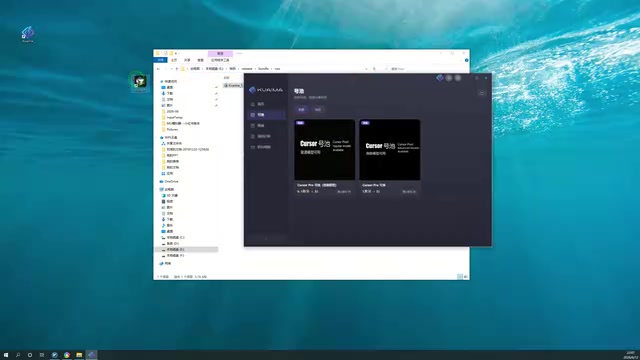Open 应用程序工具 tab in Explorer ribbon

220,60
